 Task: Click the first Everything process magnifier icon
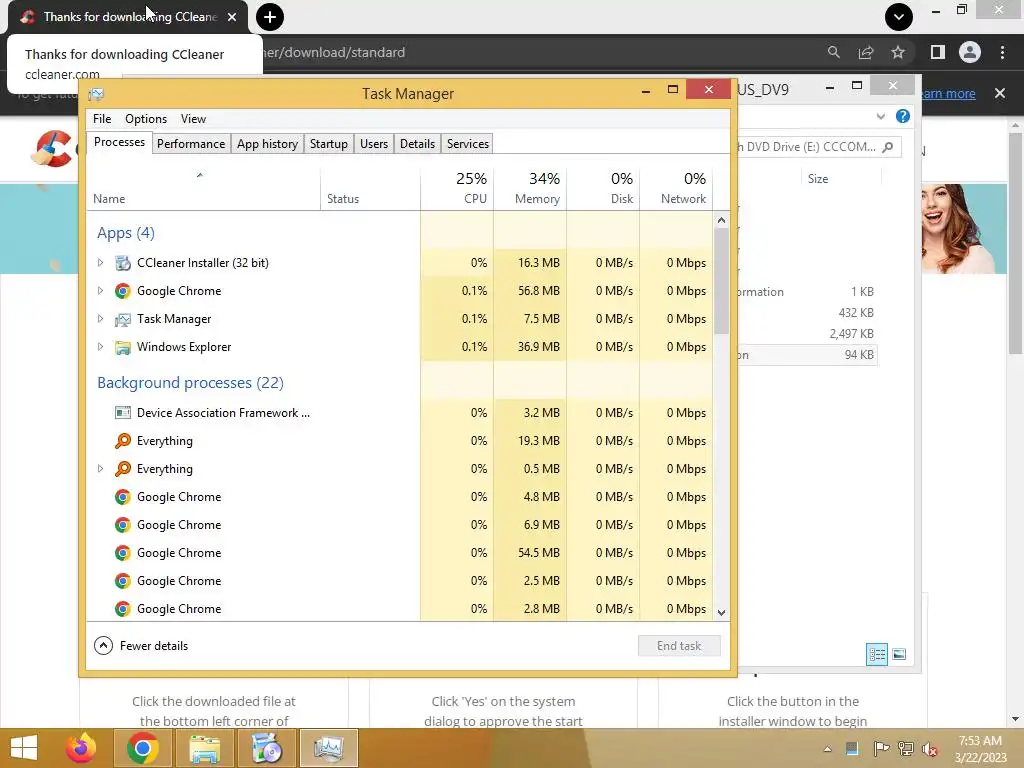[123, 441]
